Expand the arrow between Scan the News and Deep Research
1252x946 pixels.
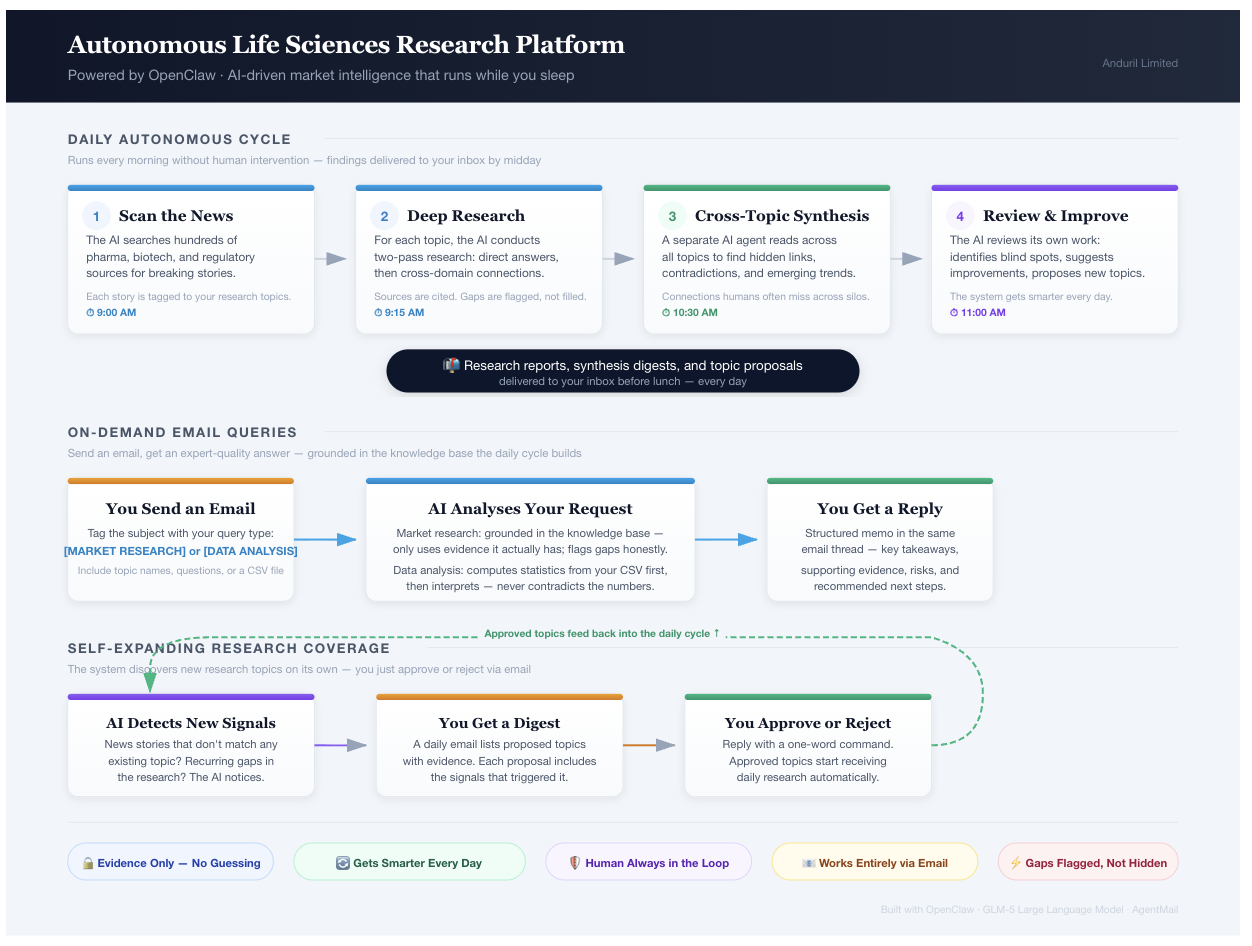click(x=333, y=258)
